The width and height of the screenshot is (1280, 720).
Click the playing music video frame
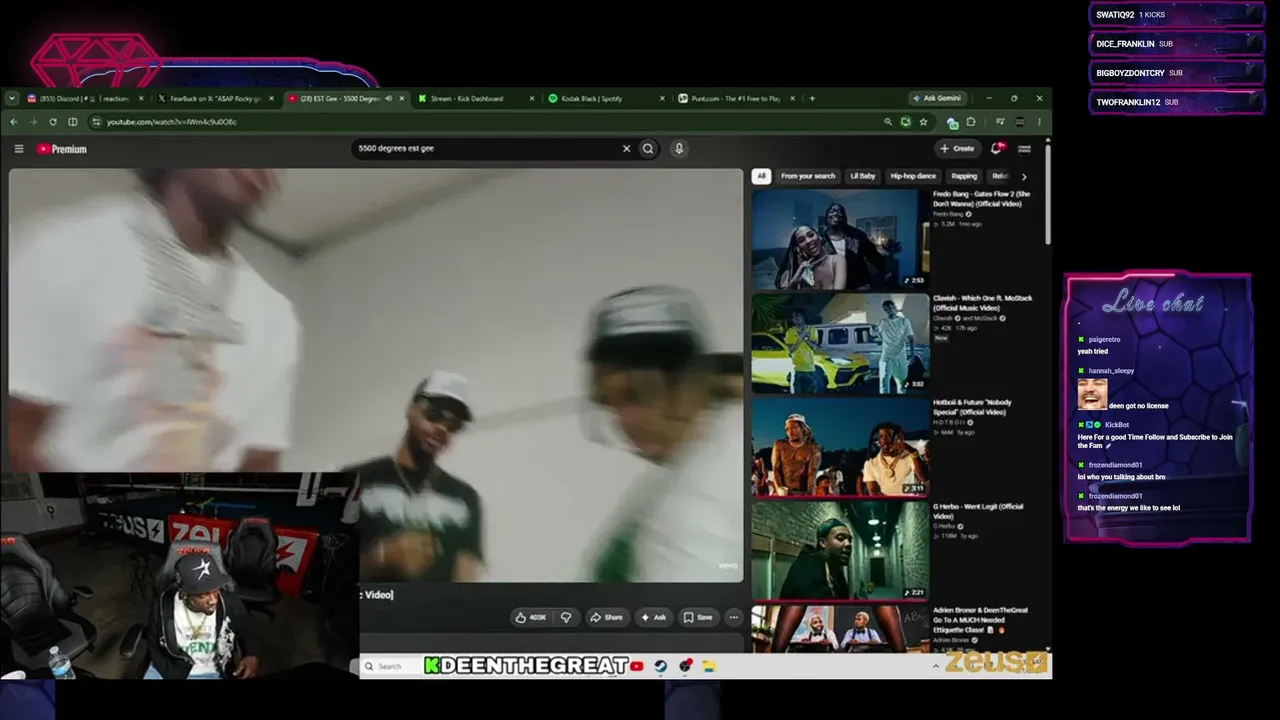pos(376,375)
